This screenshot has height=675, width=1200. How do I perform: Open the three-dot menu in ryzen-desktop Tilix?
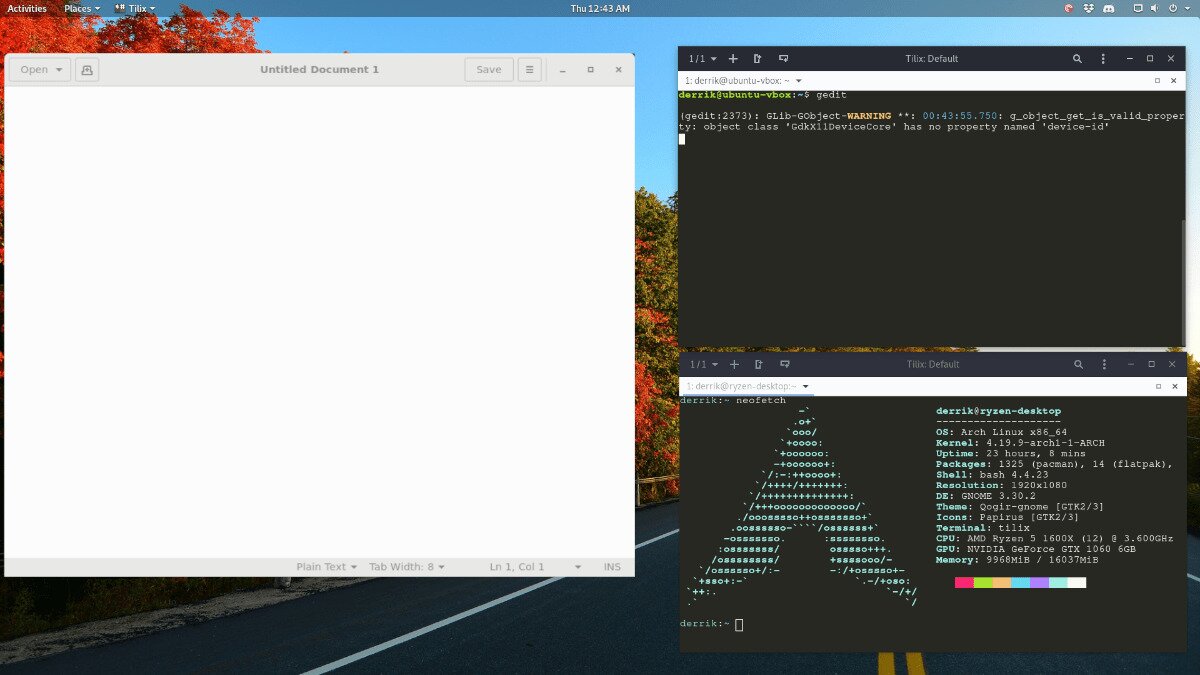click(1103, 365)
